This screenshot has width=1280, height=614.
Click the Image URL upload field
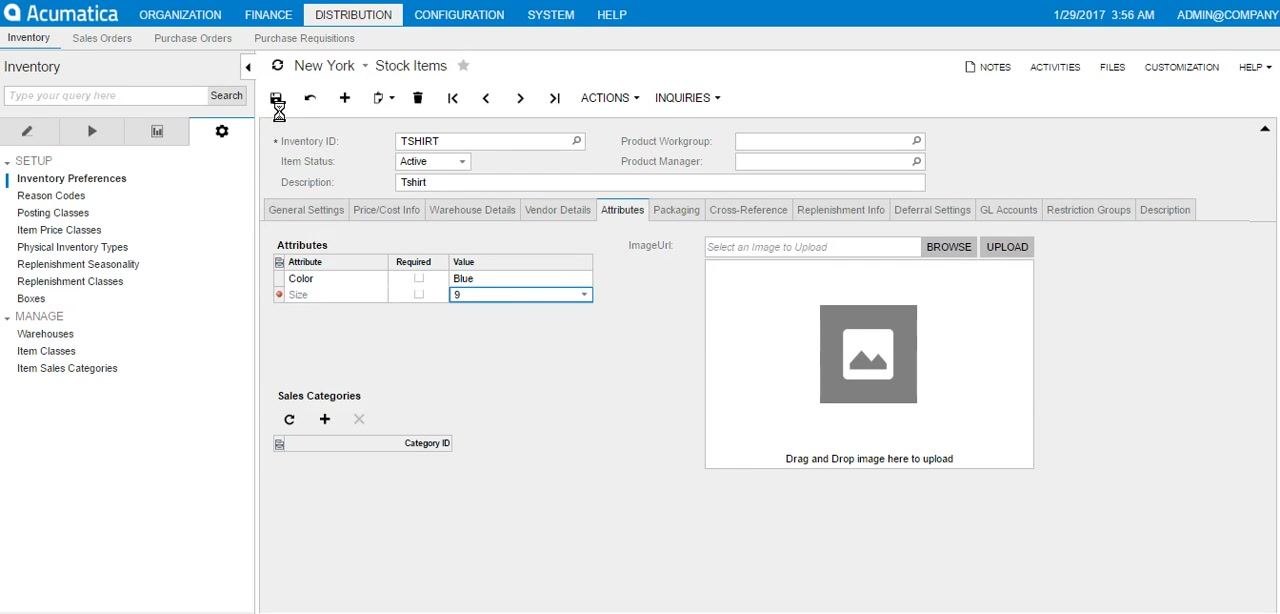click(812, 247)
